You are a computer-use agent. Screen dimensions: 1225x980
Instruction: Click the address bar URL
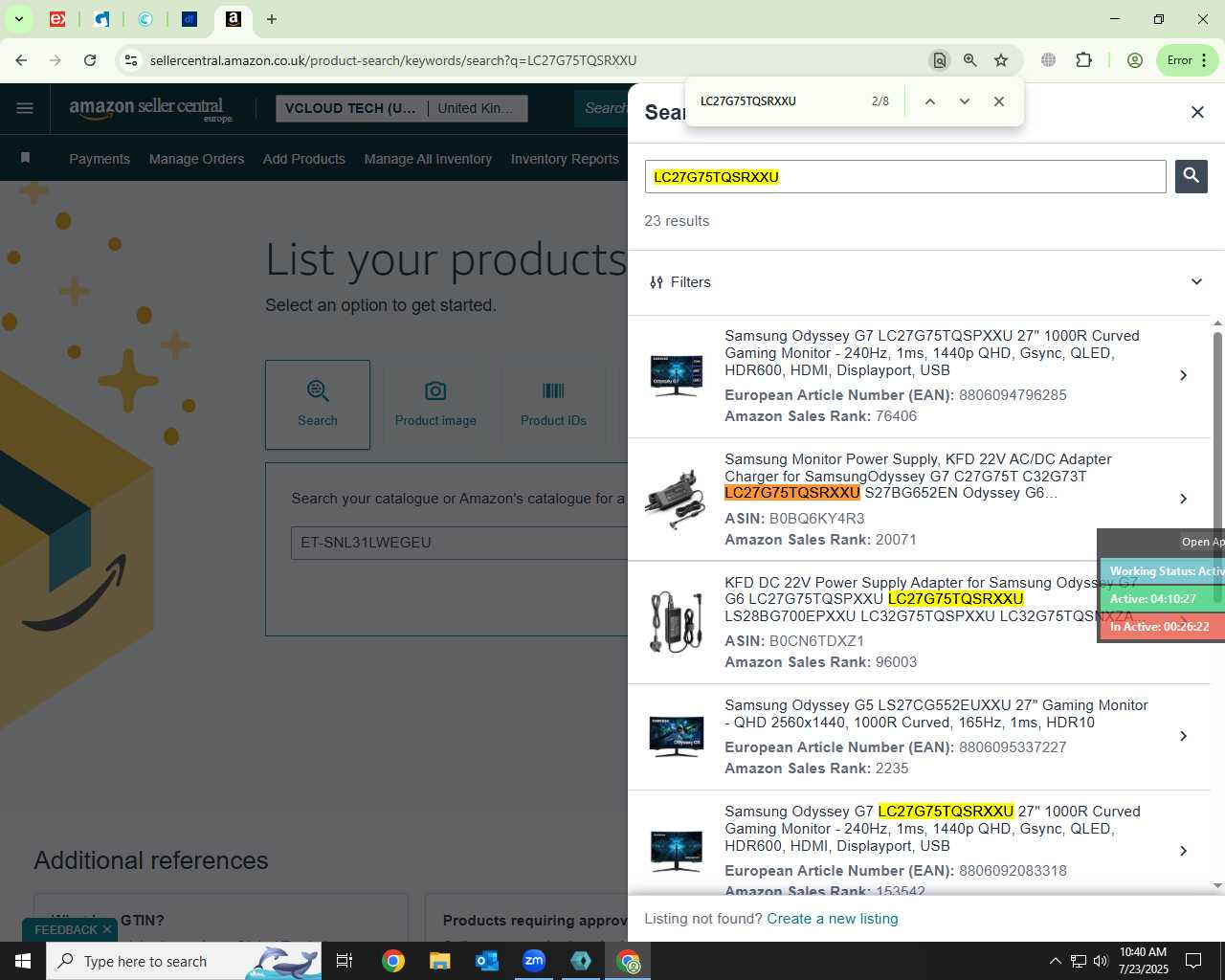[x=393, y=60]
